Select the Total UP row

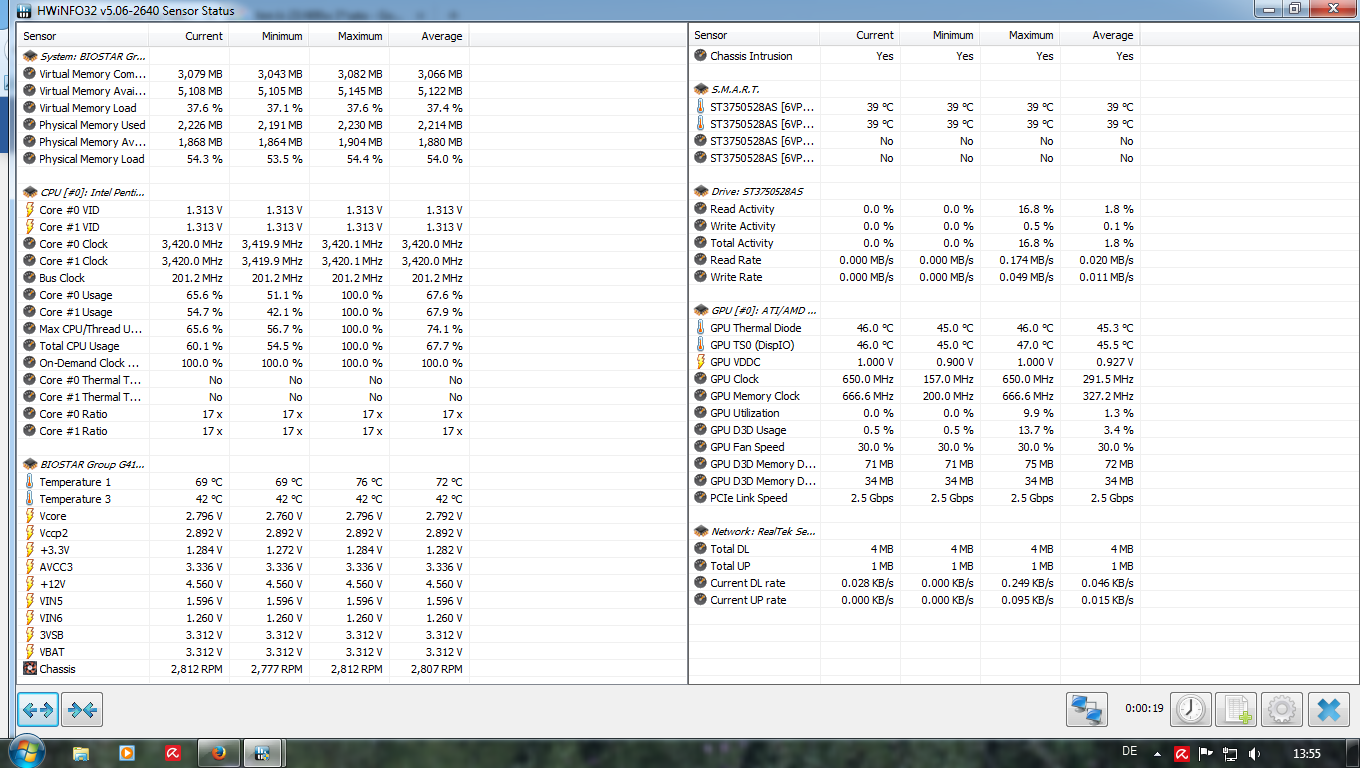click(x=914, y=566)
